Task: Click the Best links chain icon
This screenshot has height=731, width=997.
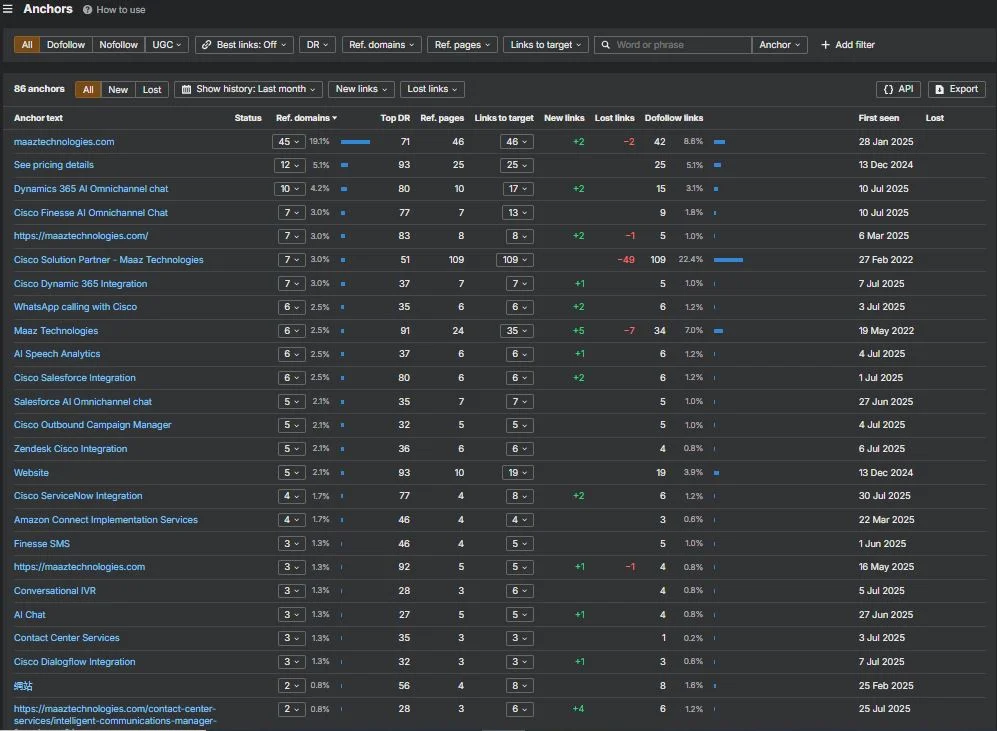Action: click(x=207, y=44)
